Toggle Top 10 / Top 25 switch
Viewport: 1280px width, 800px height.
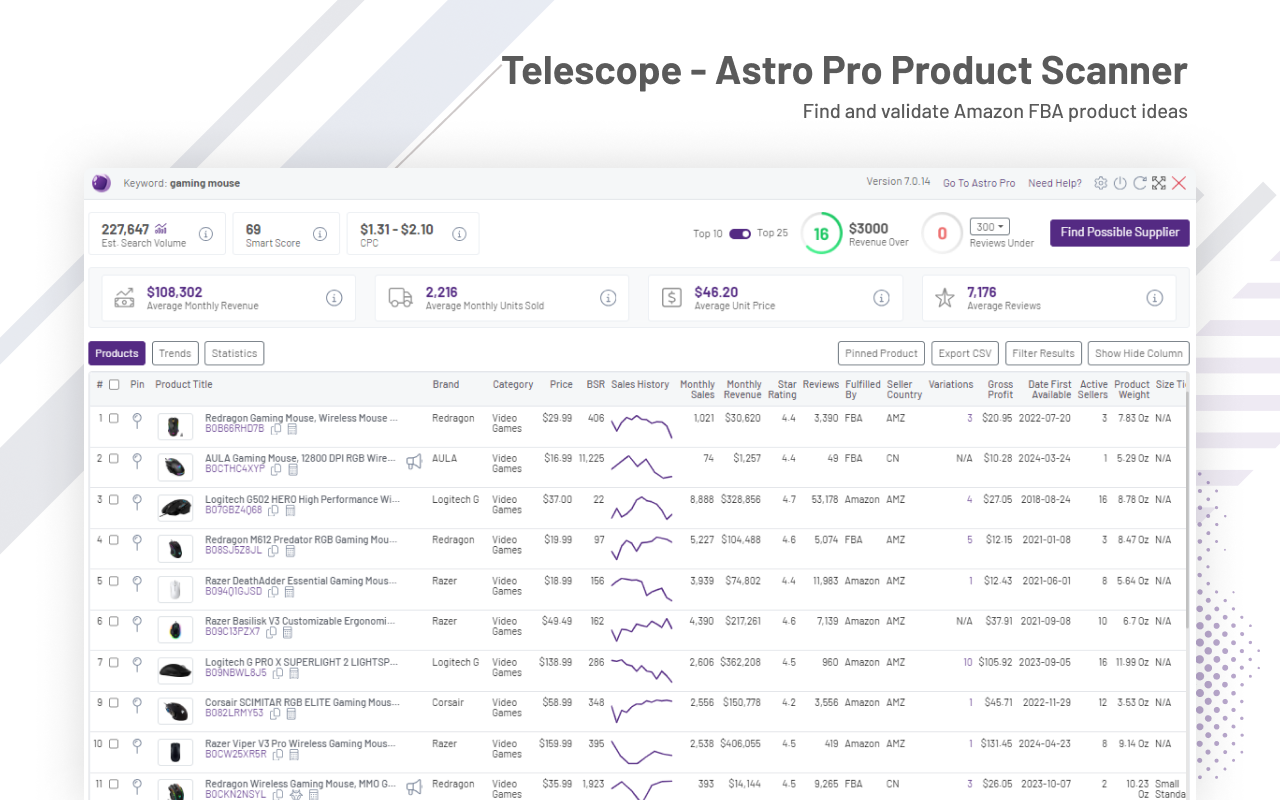(x=740, y=234)
